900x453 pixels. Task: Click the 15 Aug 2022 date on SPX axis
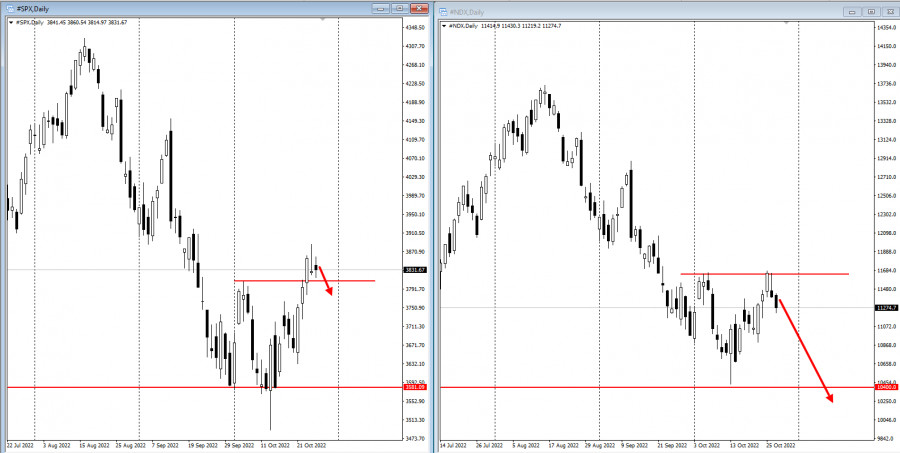click(x=94, y=445)
